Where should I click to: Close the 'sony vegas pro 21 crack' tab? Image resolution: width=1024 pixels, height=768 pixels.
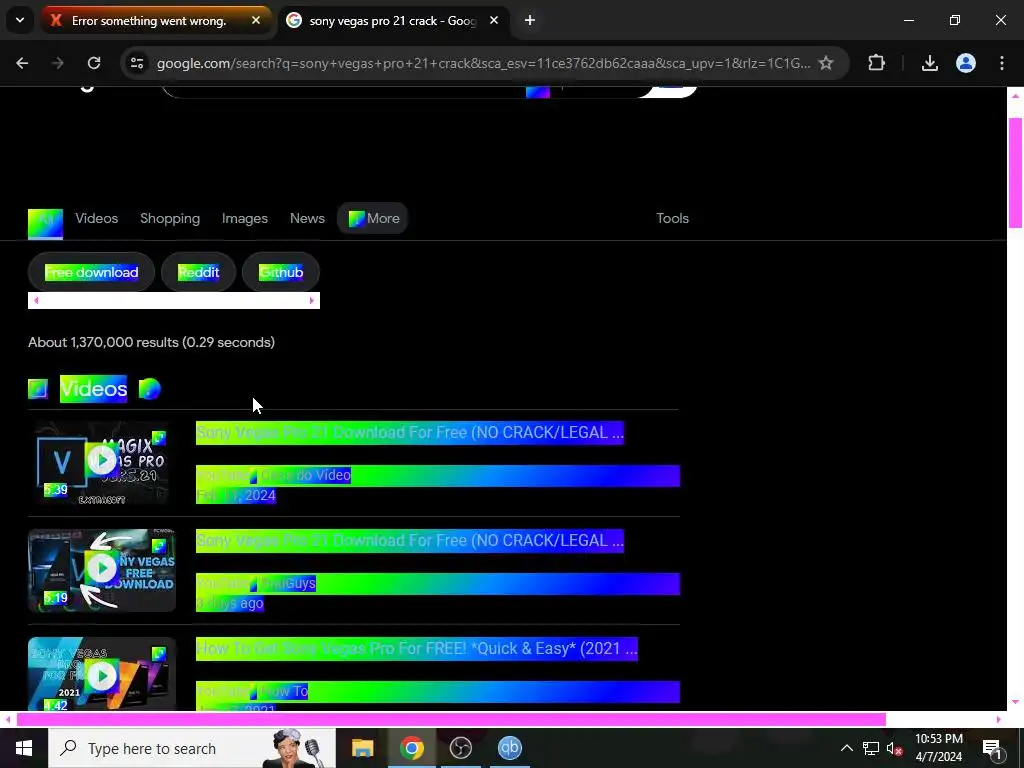494,20
